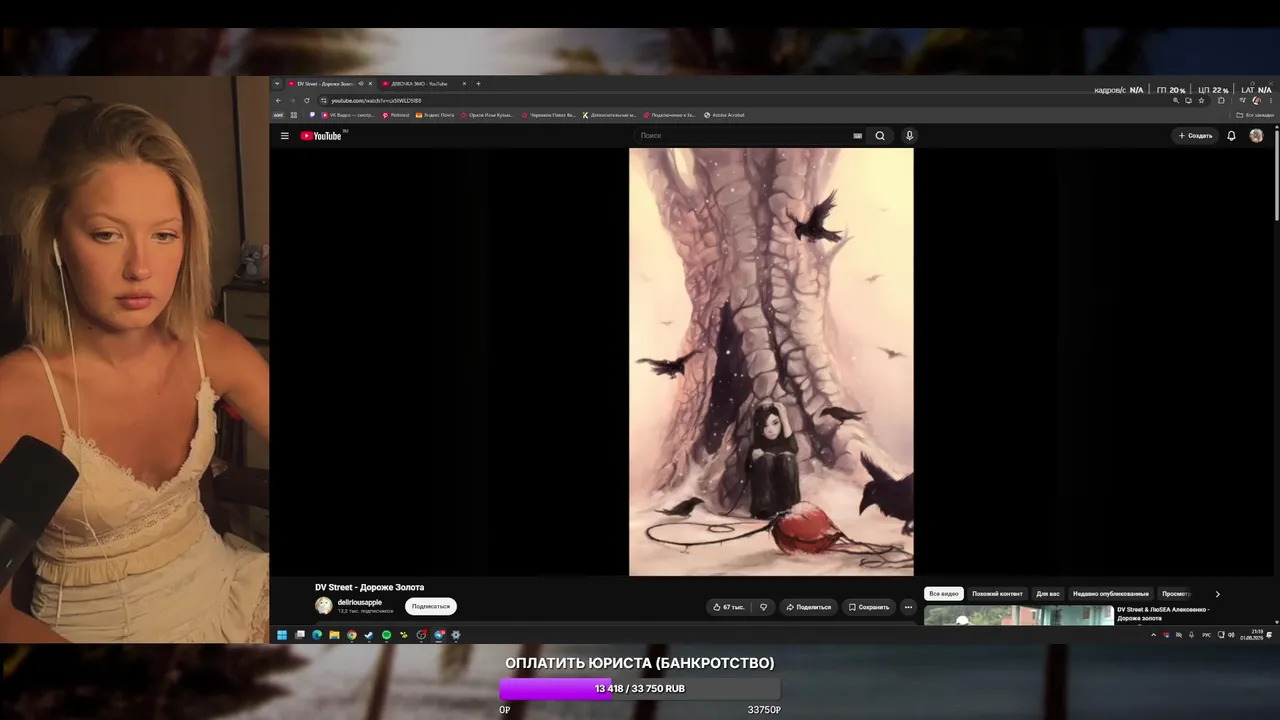
Task: Start voice search with the microphone icon
Action: pyautogui.click(x=909, y=136)
